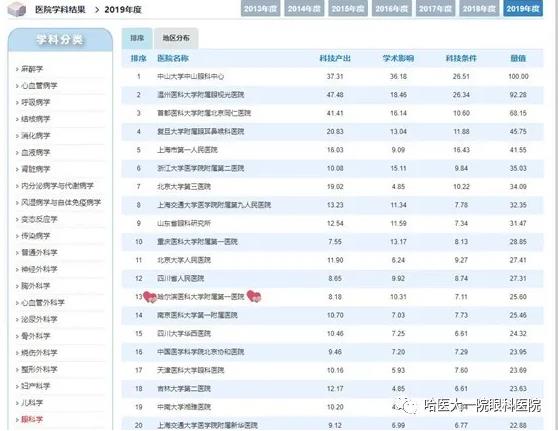558x431 pixels.
Task: Open the 心血管外科学 category
Action: (43, 303)
